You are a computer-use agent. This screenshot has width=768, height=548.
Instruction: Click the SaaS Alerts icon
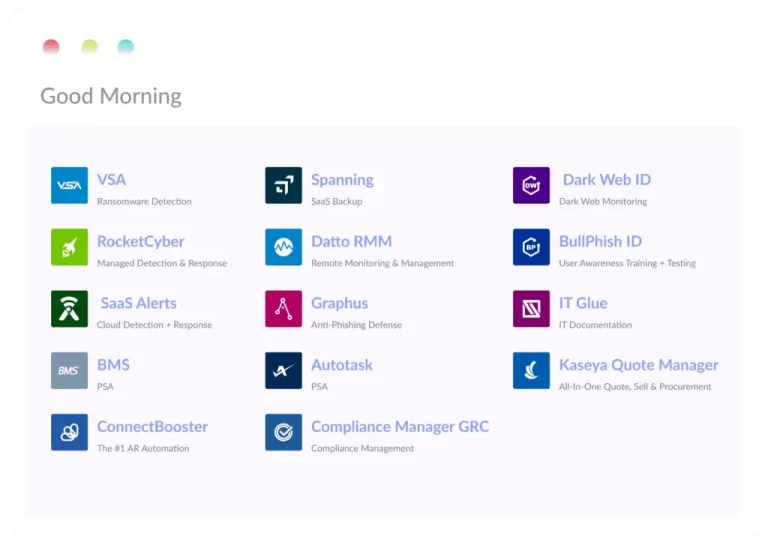point(69,309)
